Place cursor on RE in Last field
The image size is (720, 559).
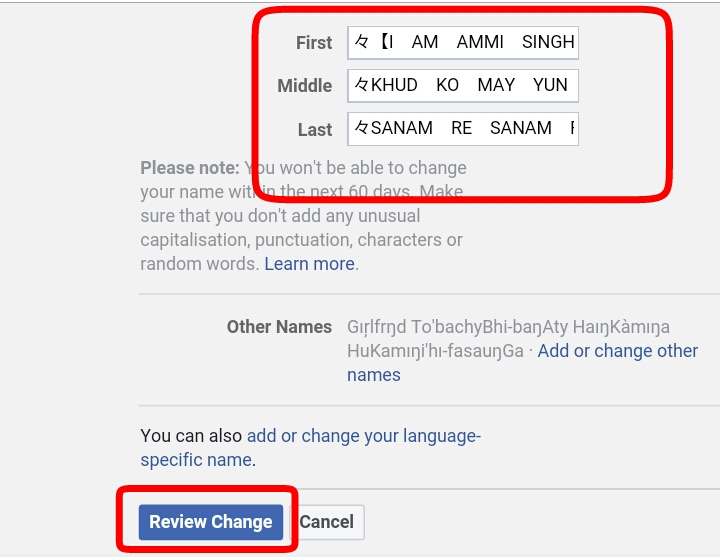[461, 128]
